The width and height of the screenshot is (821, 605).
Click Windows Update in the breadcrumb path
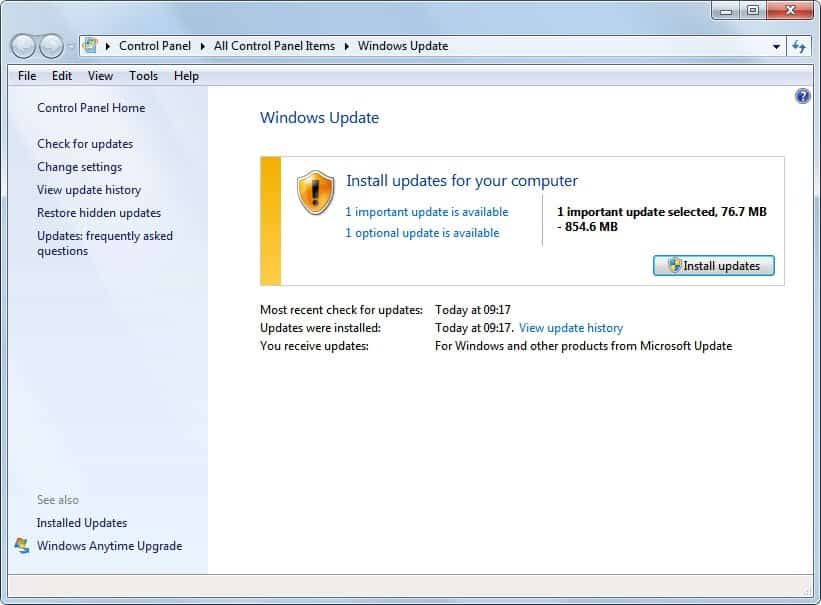coord(405,46)
